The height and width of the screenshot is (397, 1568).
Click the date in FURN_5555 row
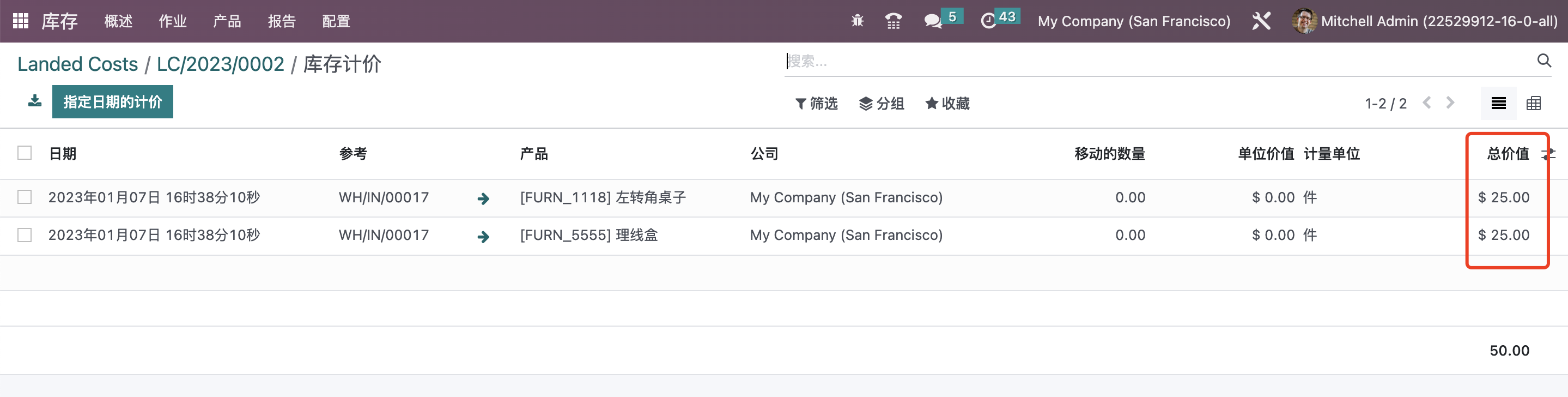pos(154,235)
